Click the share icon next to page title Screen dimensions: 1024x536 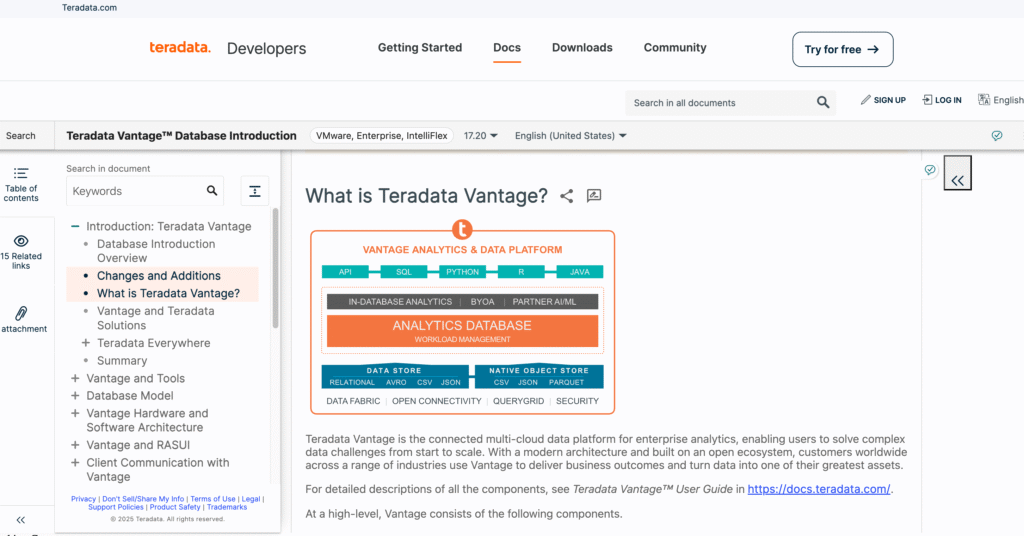(x=566, y=196)
